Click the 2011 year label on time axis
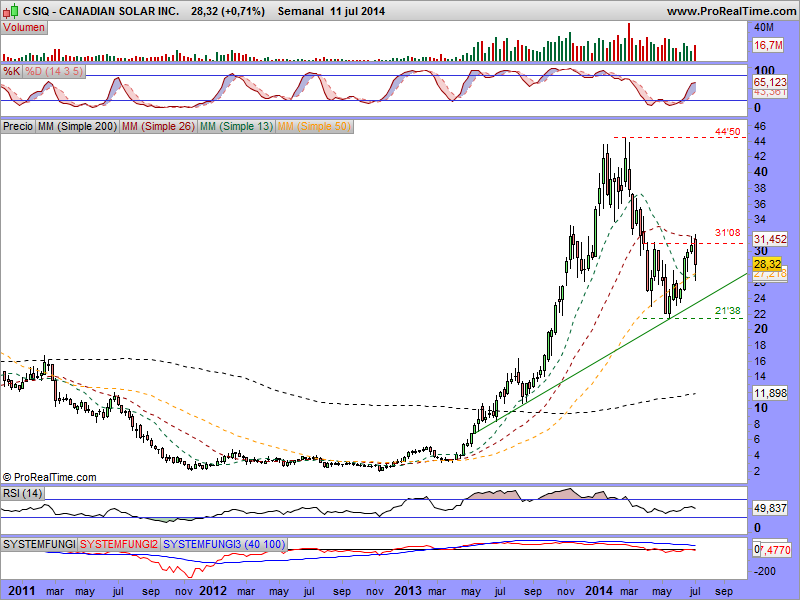This screenshot has width=800, height=600. (22, 591)
